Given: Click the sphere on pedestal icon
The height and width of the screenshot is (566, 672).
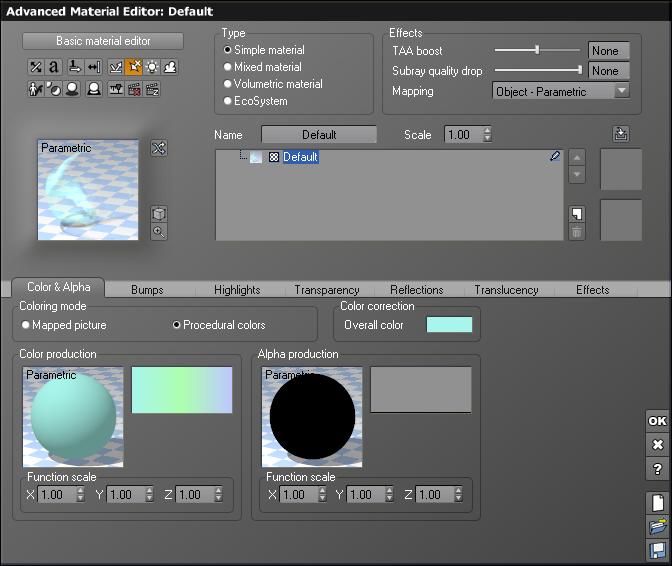Looking at the screenshot, I should [93, 89].
